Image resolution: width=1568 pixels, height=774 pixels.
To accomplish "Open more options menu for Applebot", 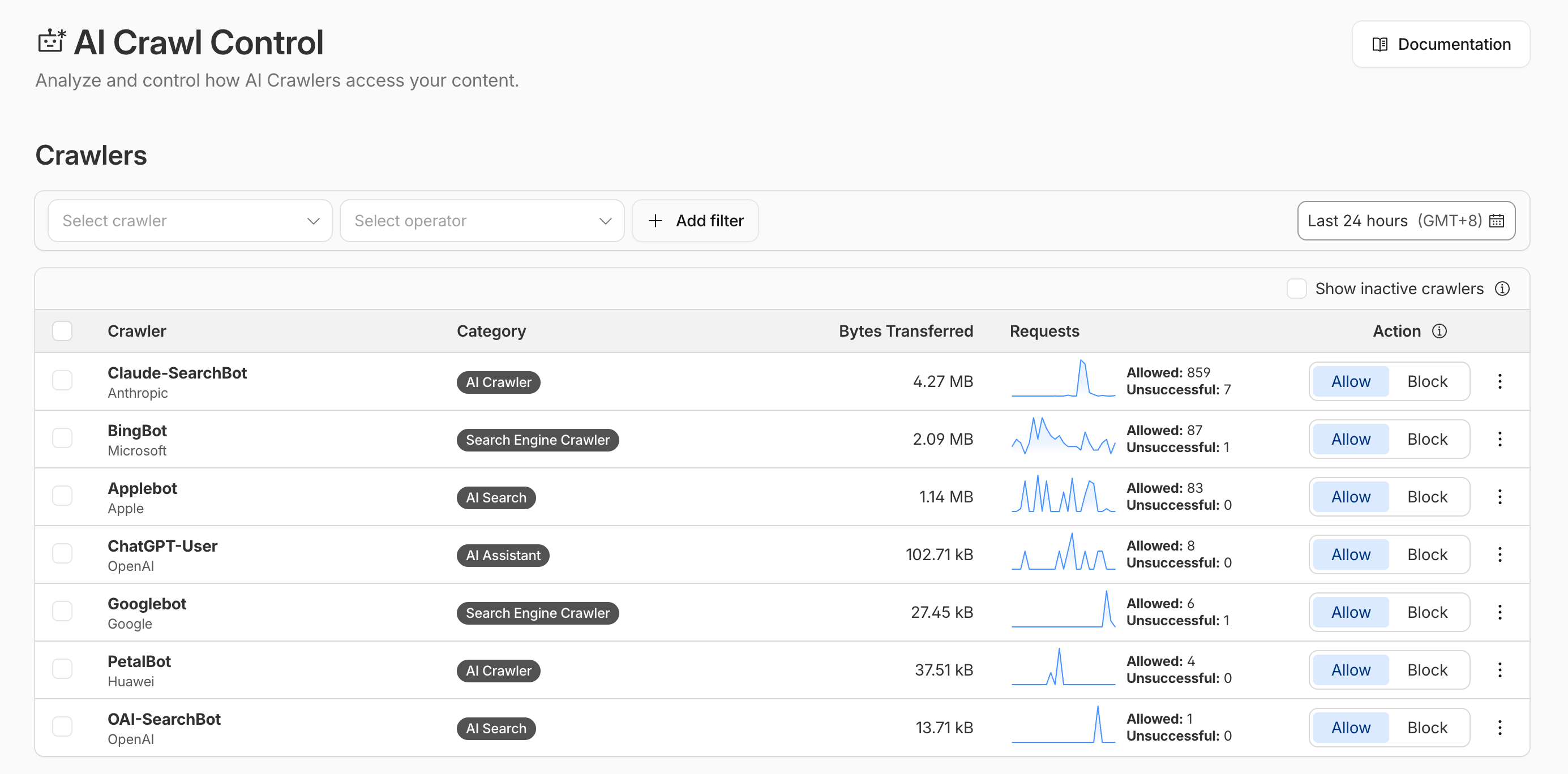I will [x=1500, y=497].
